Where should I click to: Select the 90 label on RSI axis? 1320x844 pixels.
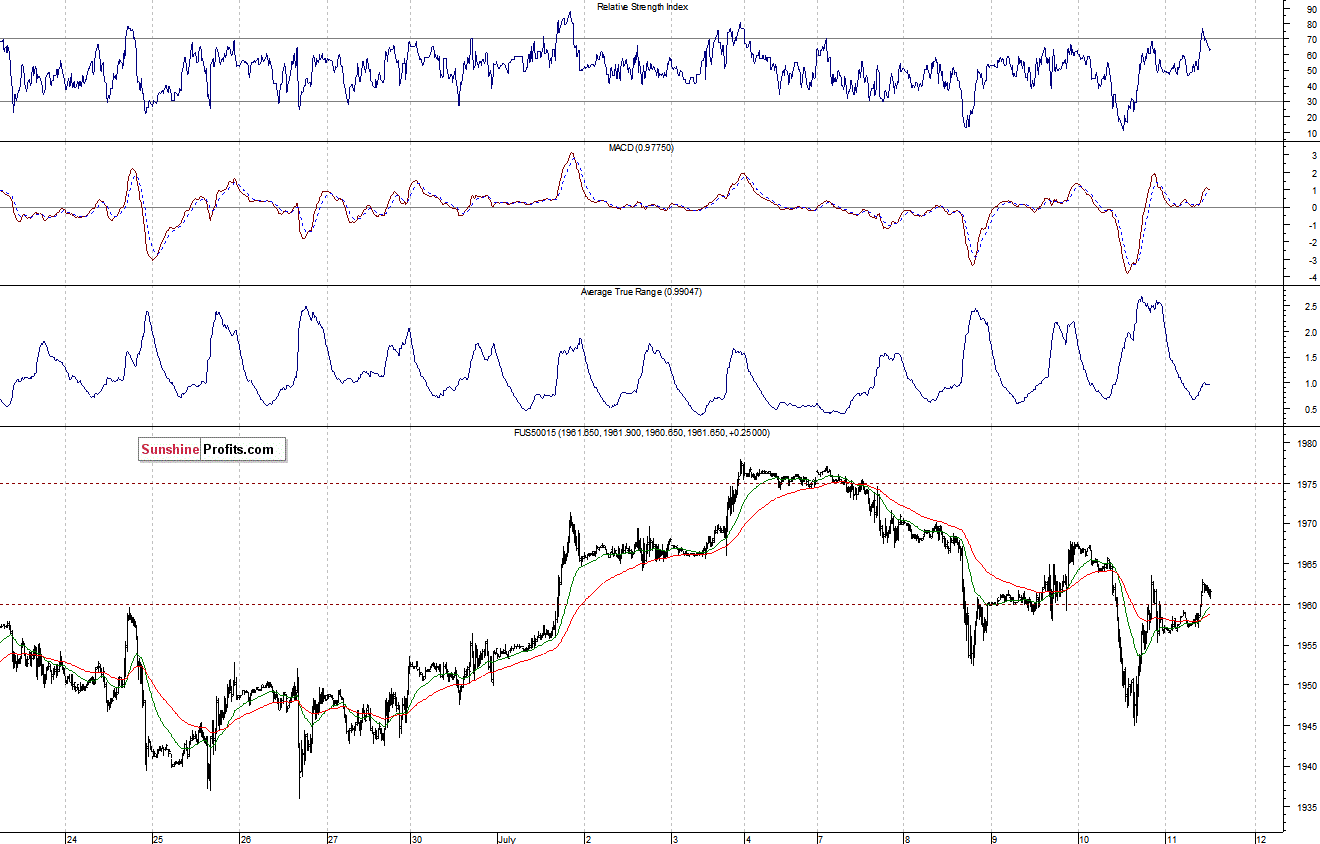1310,8
